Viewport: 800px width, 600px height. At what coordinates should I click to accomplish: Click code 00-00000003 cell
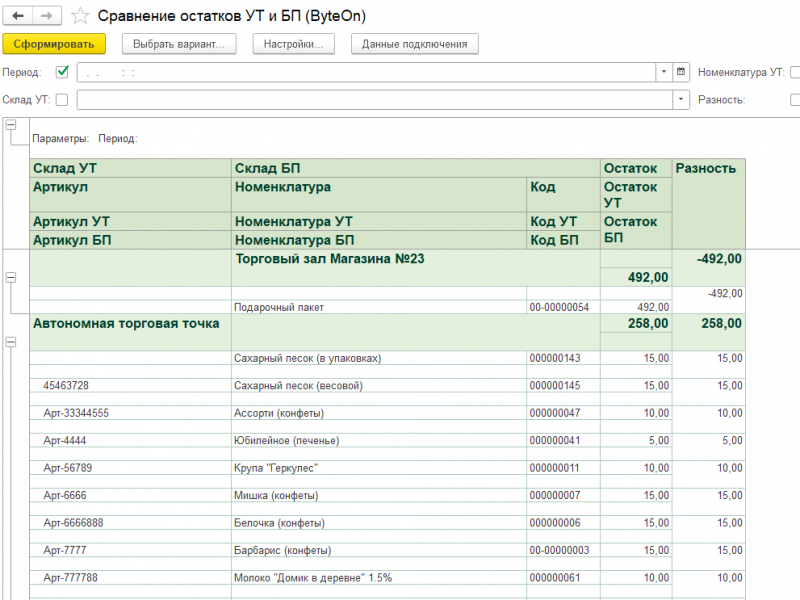[563, 551]
